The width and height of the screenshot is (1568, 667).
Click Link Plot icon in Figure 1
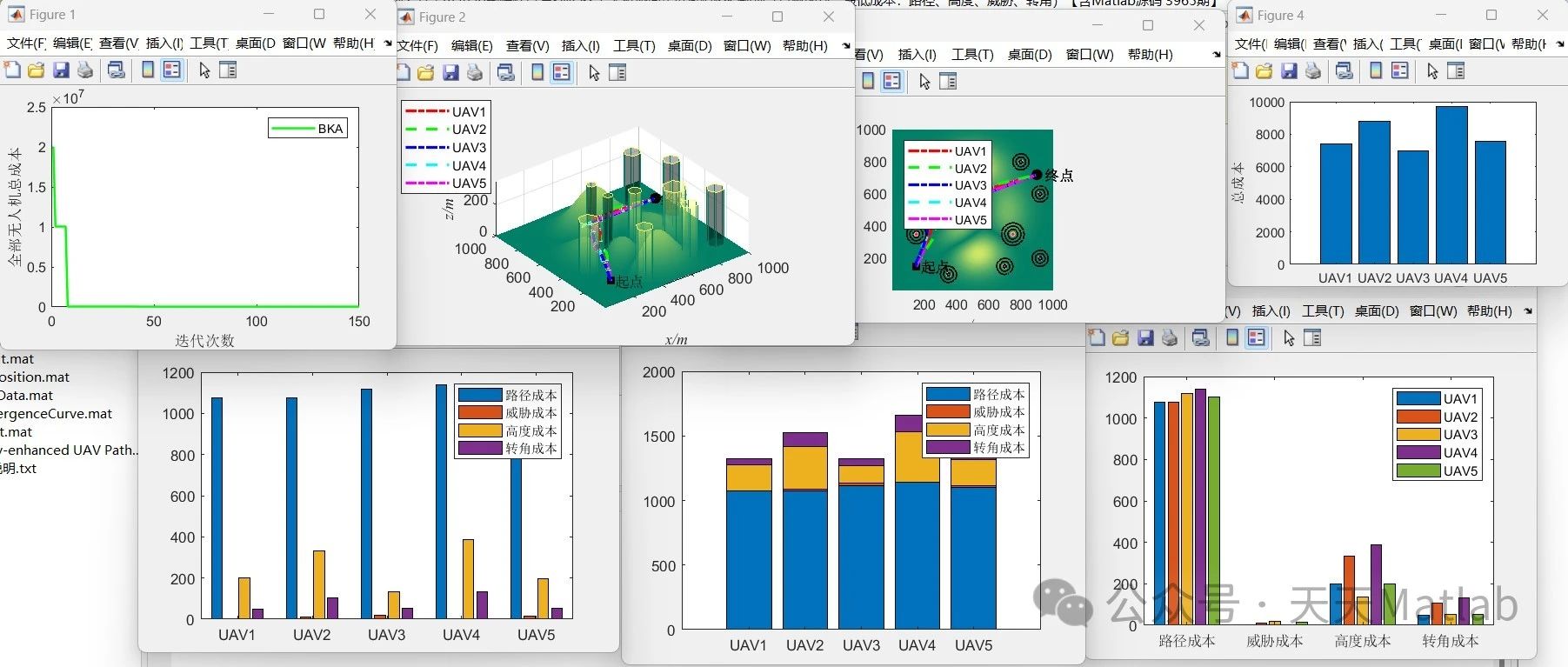(116, 70)
